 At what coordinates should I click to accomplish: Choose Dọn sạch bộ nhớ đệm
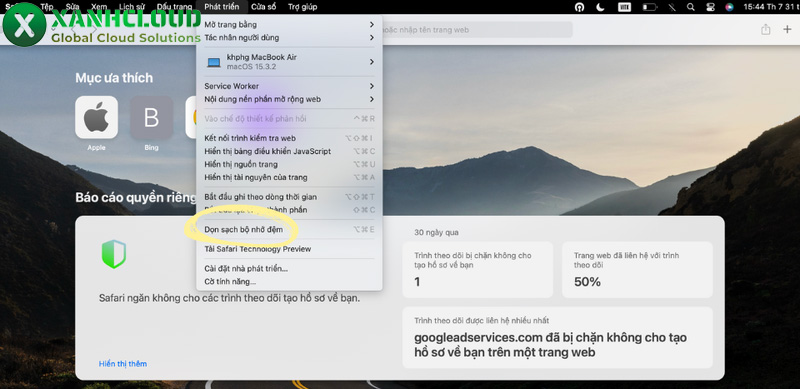(x=289, y=229)
